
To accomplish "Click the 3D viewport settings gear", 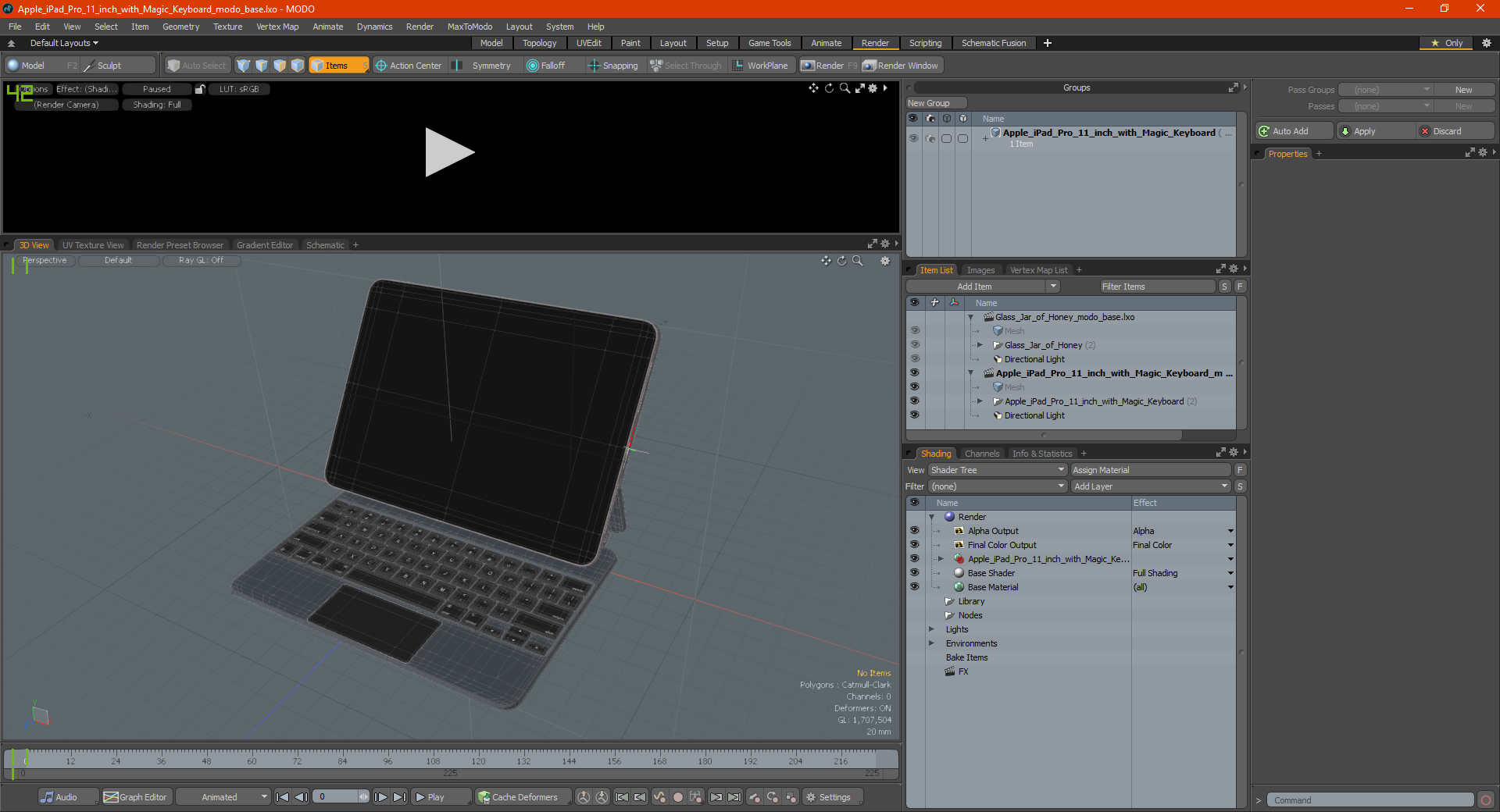I will [885, 261].
